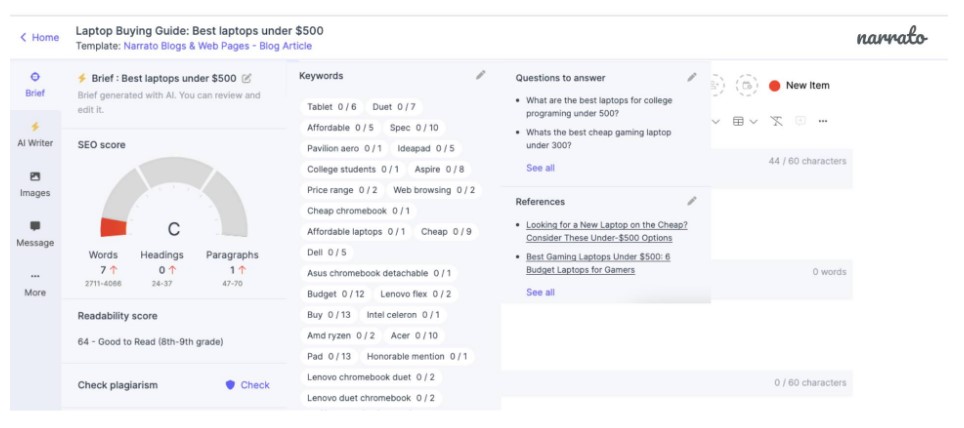Click the due date calendar icon

[745, 86]
